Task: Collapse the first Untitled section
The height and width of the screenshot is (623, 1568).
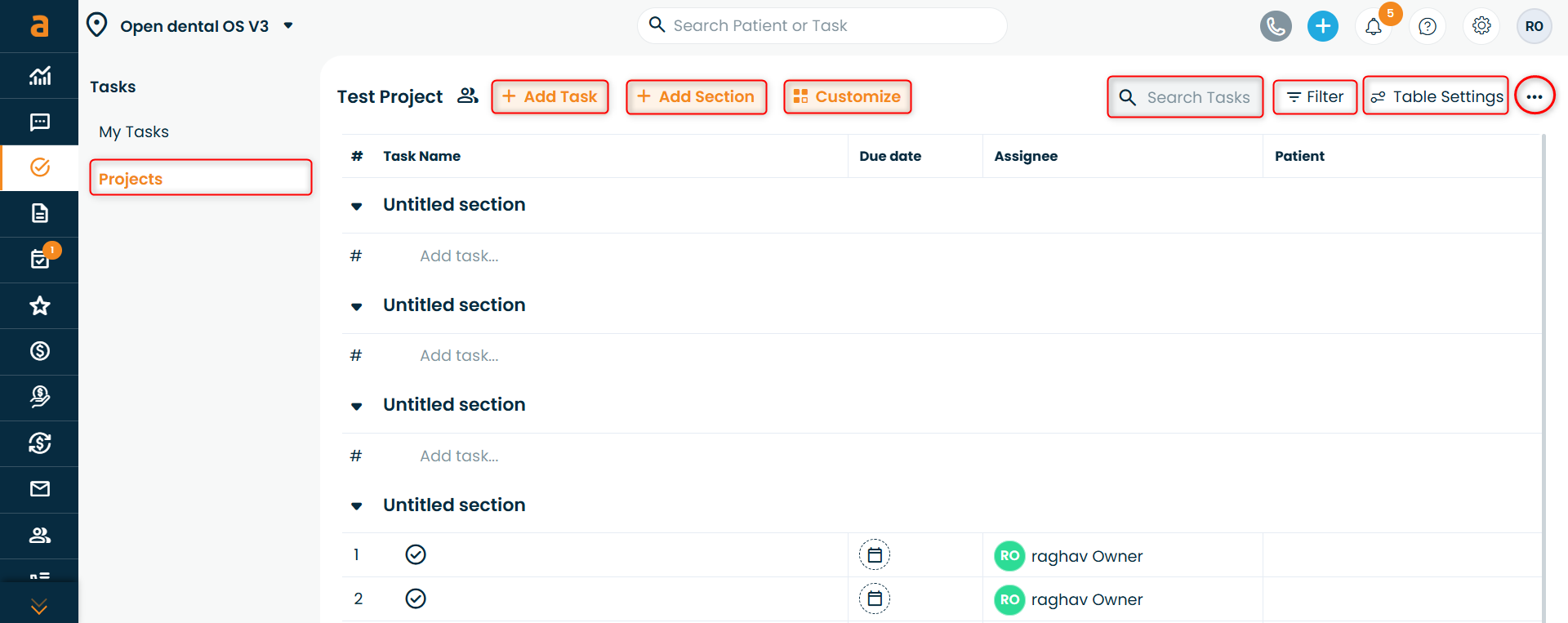Action: coord(357,206)
